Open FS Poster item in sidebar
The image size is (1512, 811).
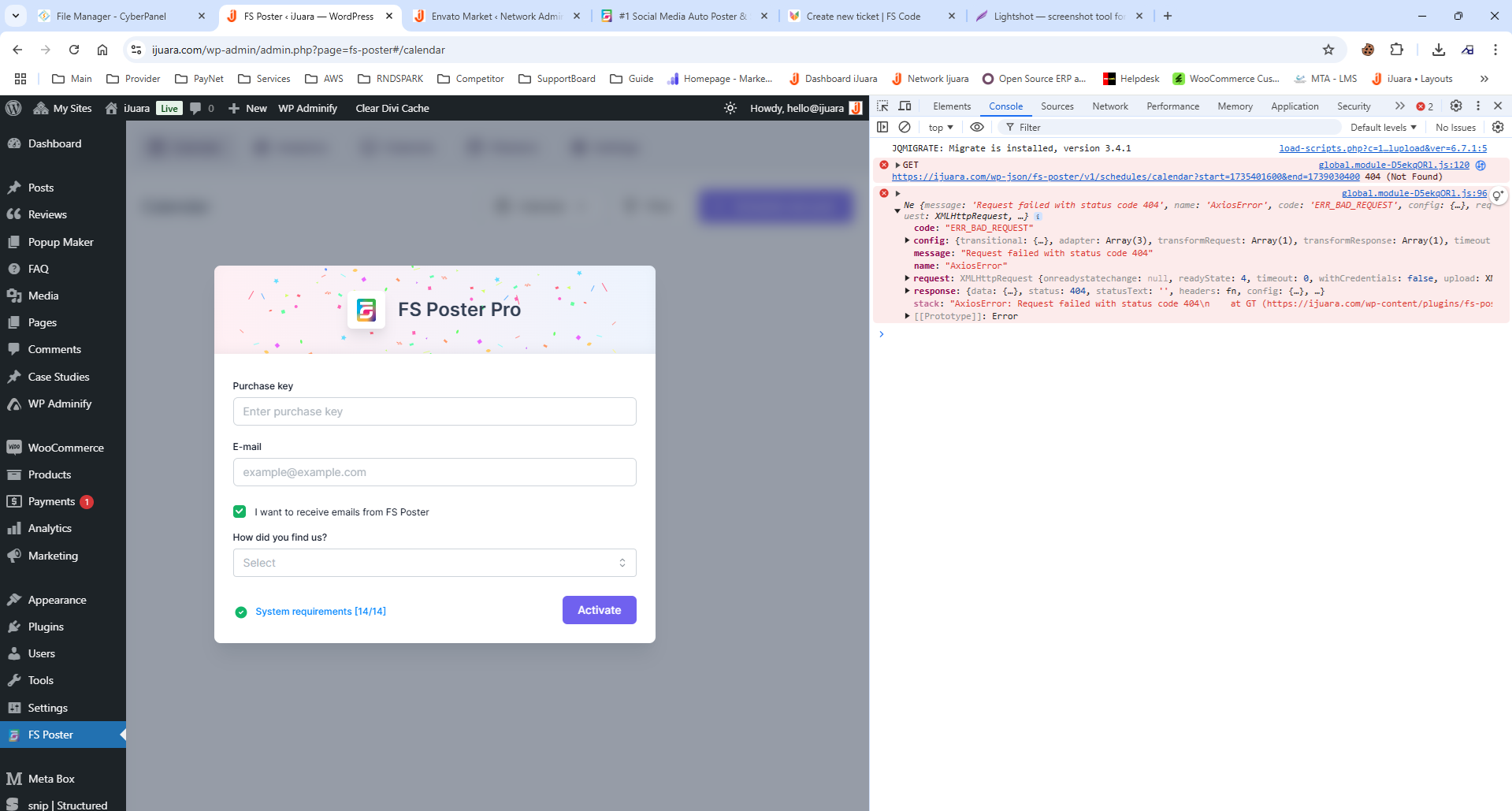click(63, 735)
